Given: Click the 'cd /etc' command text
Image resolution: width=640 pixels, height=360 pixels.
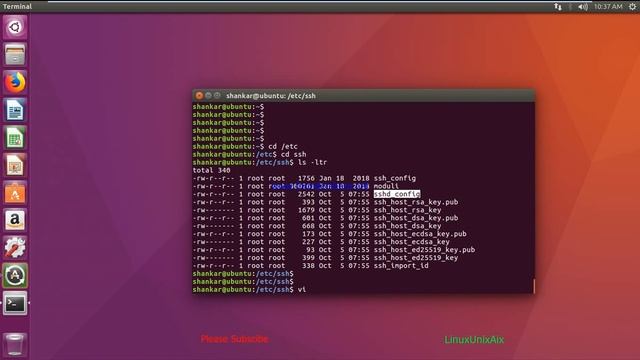Looking at the screenshot, I should click(x=283, y=147).
